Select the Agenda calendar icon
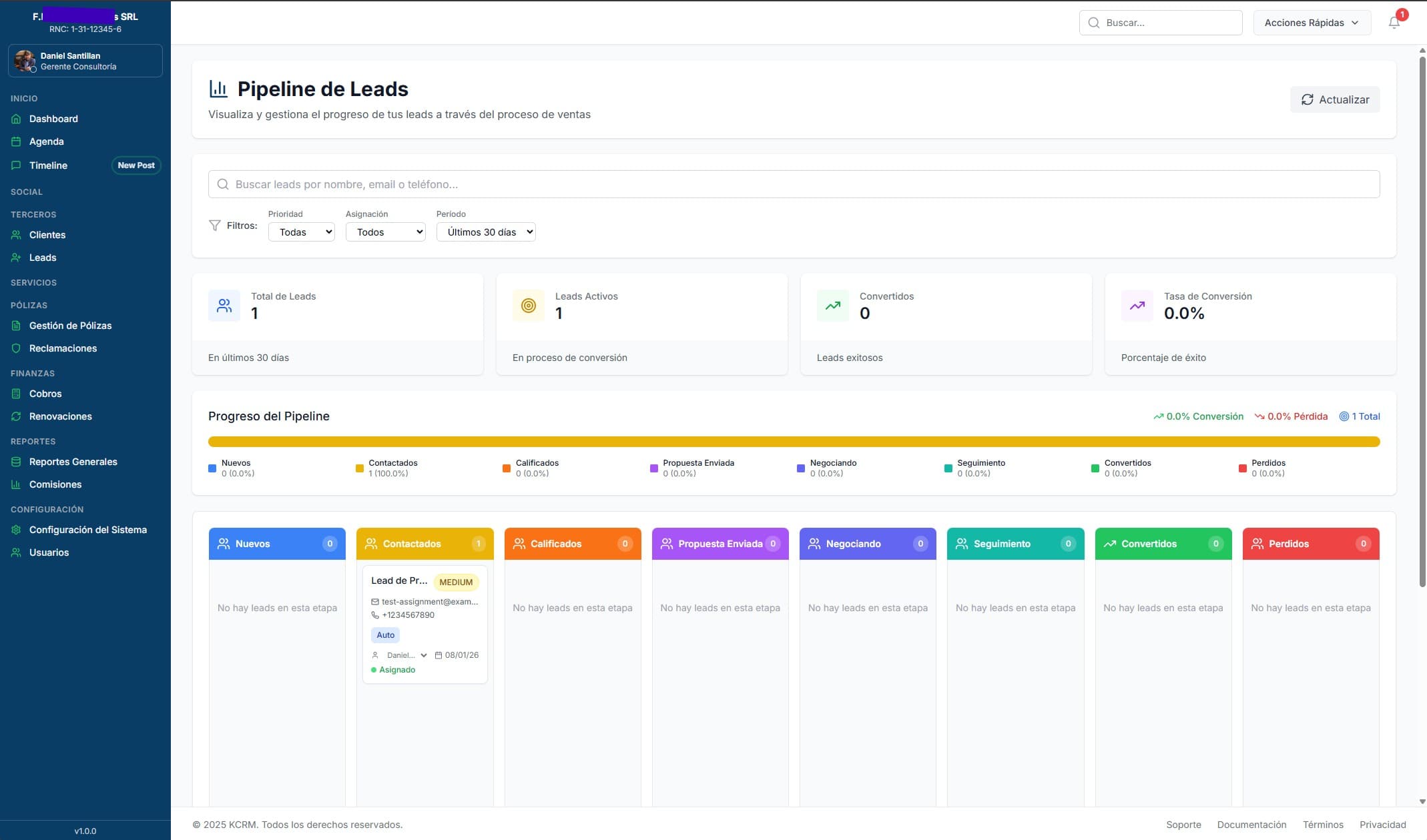 coord(17,141)
